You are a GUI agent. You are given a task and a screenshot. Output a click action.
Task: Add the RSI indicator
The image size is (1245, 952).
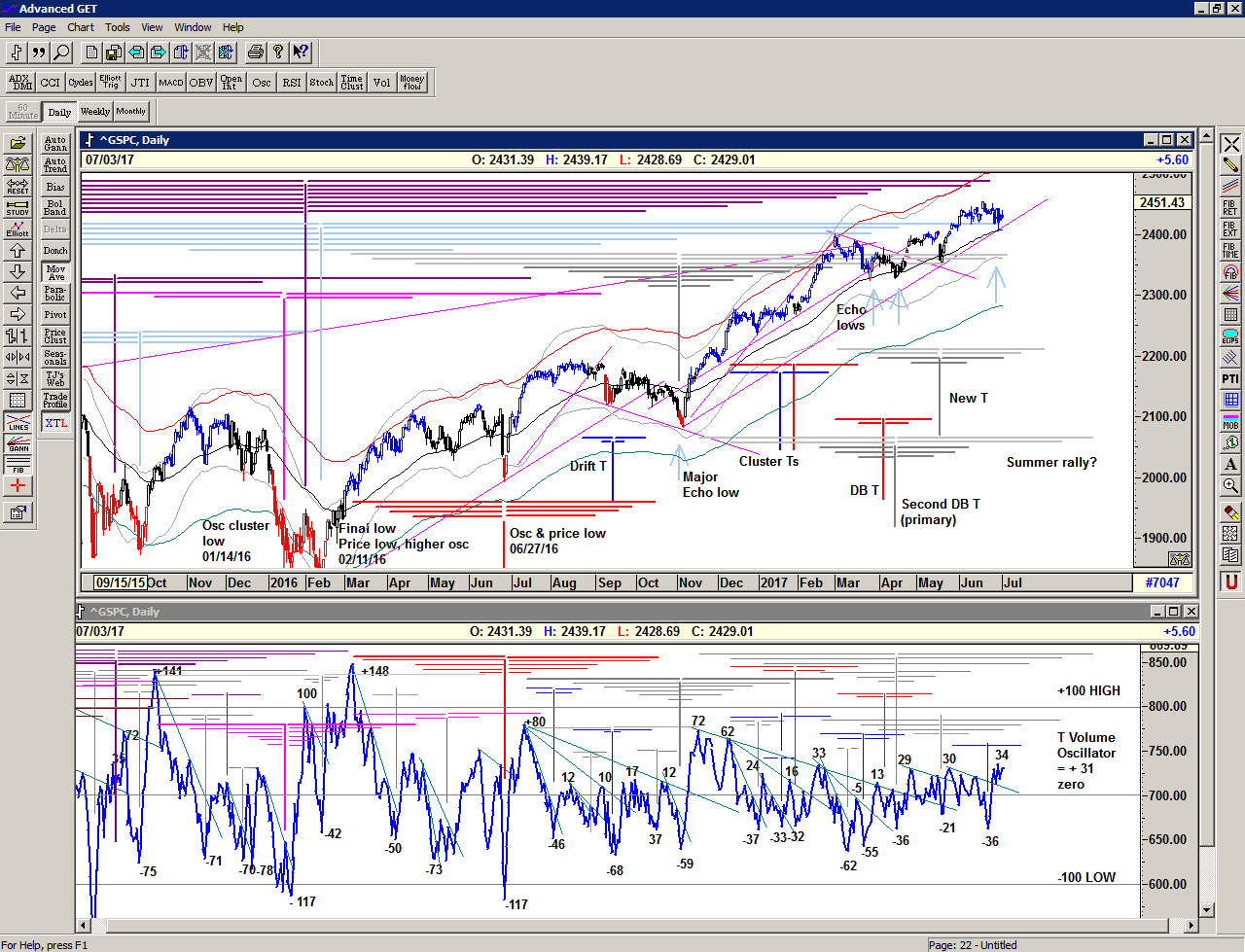tap(292, 83)
